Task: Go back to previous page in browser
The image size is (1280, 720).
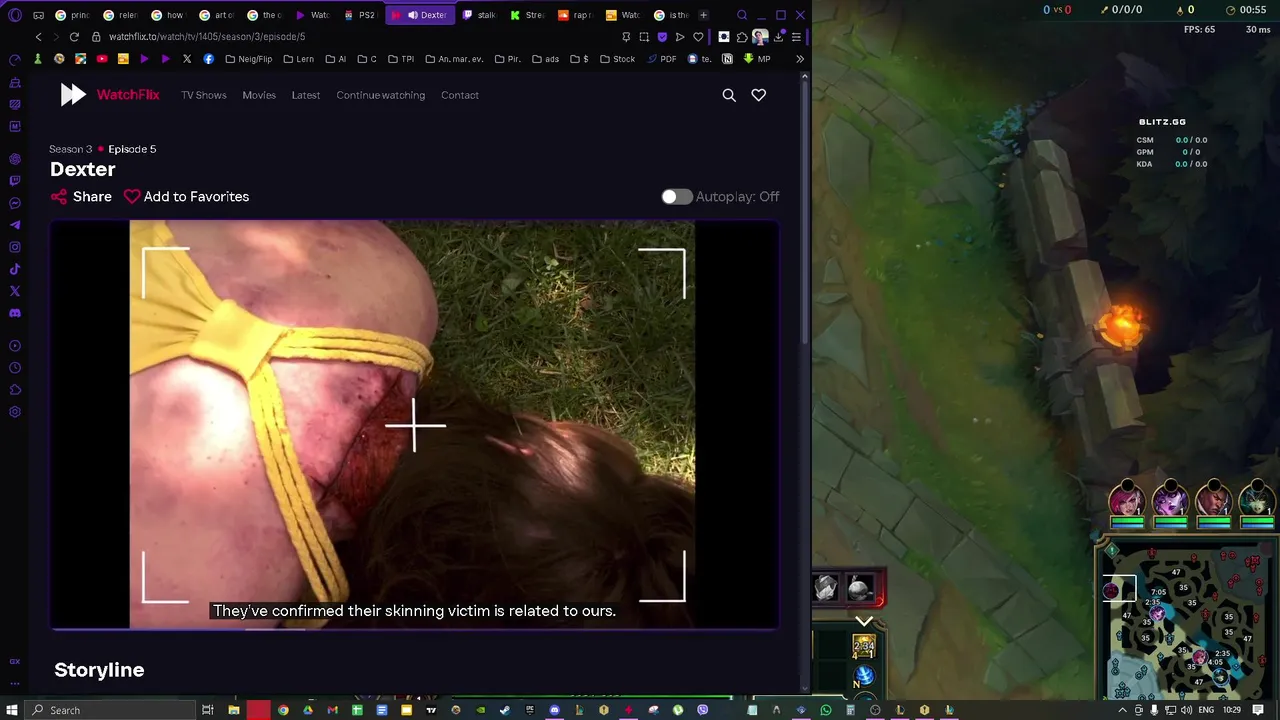Action: coord(38,37)
